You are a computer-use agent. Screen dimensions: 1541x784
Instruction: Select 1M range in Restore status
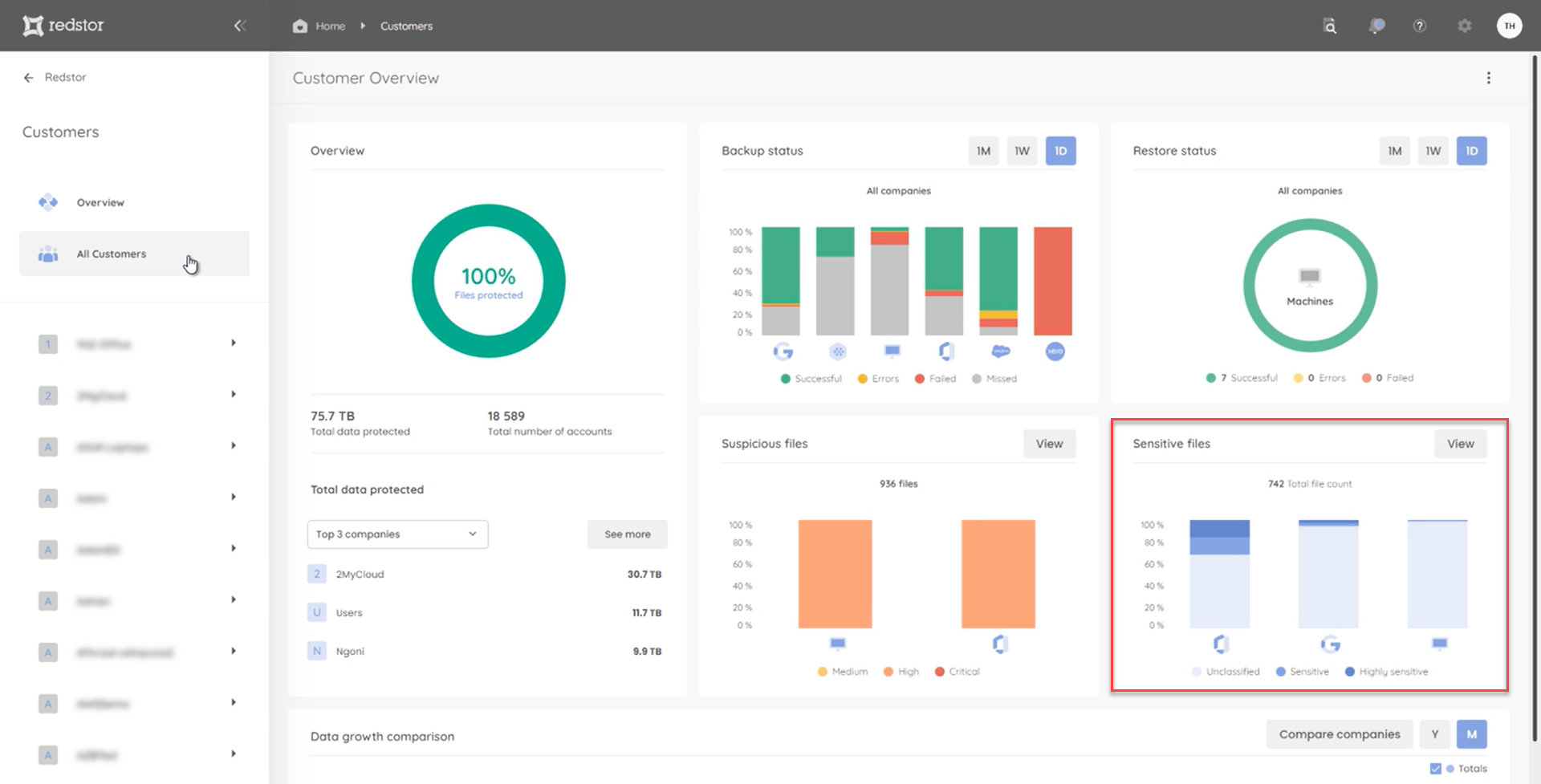pos(1395,151)
